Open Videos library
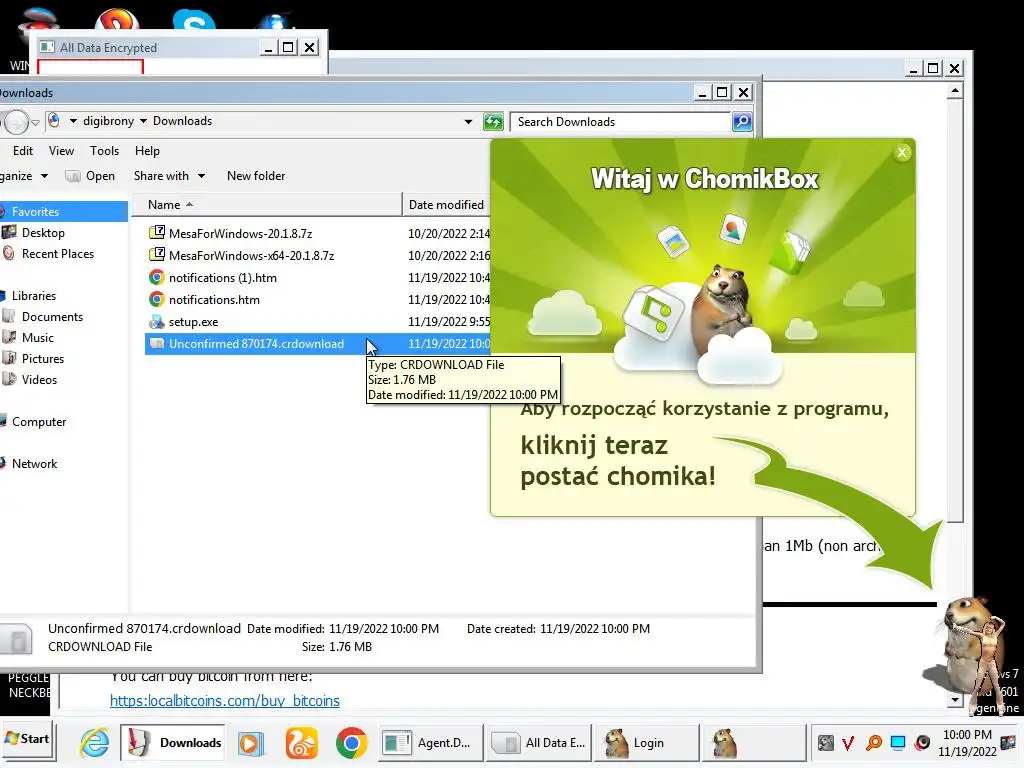The image size is (1024, 768). tap(39, 379)
